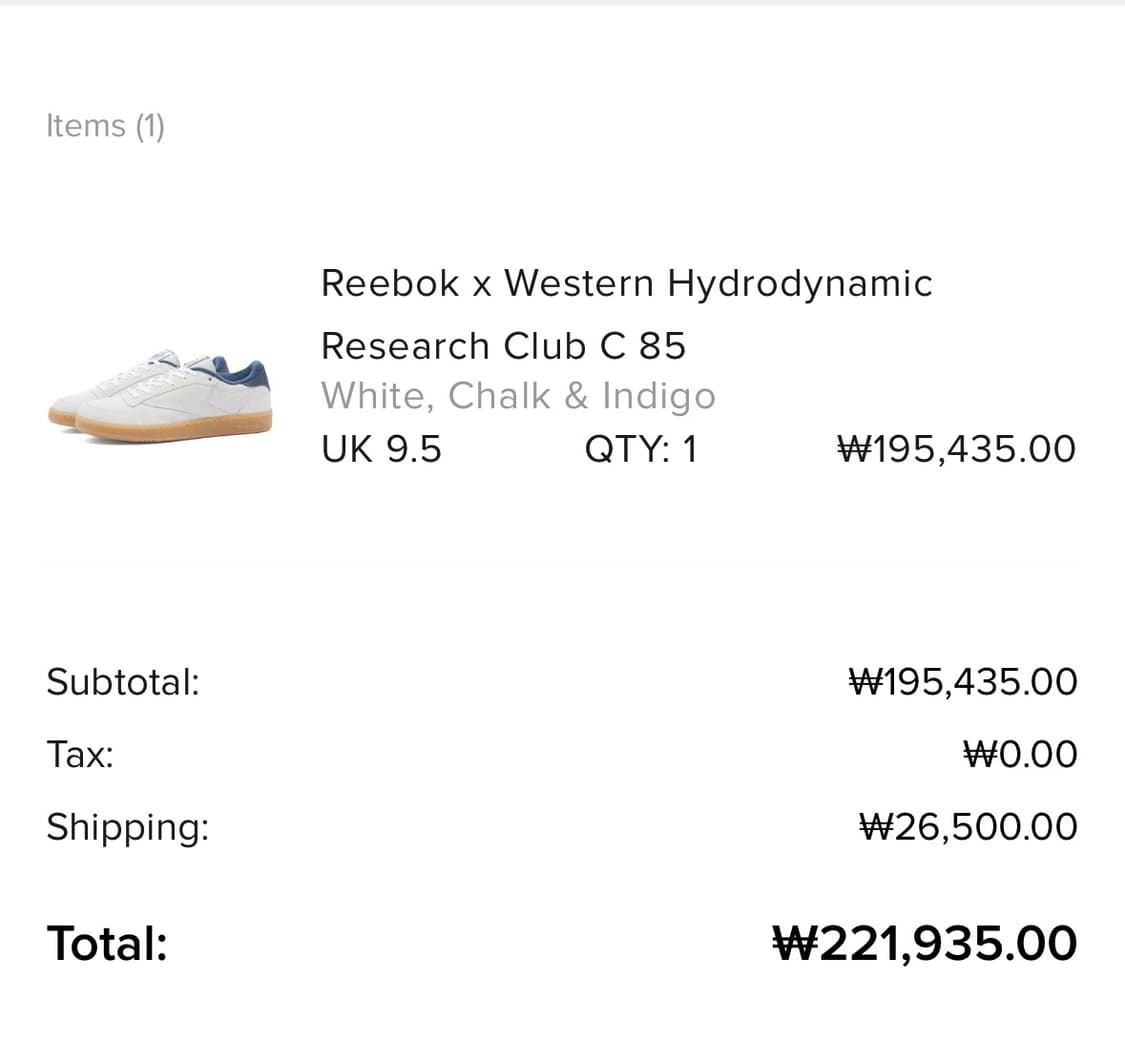Select the Subtotal label
This screenshot has width=1125, height=1060.
click(x=123, y=682)
